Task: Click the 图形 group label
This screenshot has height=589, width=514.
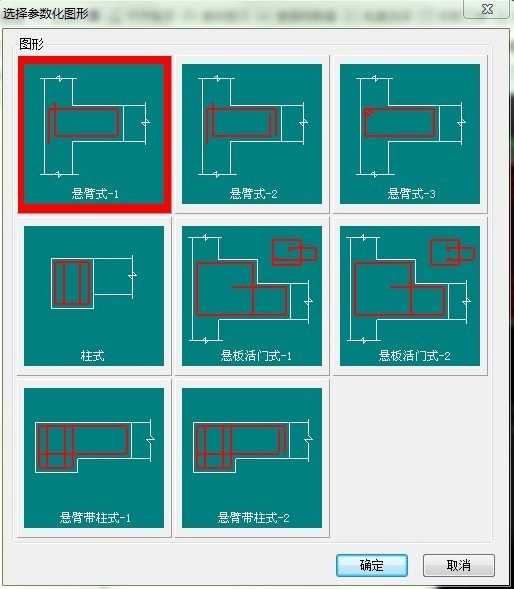Action: pyautogui.click(x=31, y=44)
